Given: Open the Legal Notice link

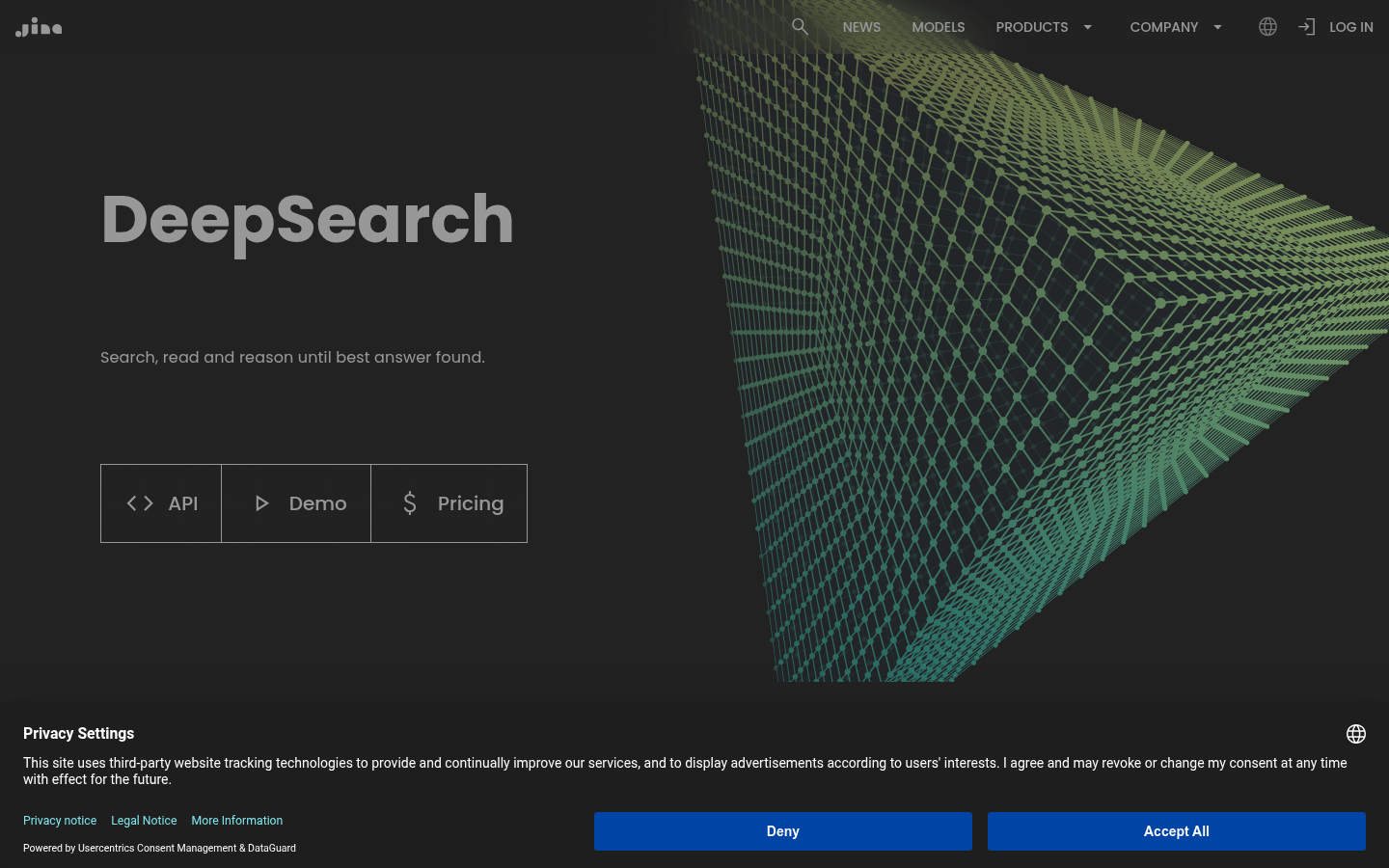Looking at the screenshot, I should (x=144, y=821).
